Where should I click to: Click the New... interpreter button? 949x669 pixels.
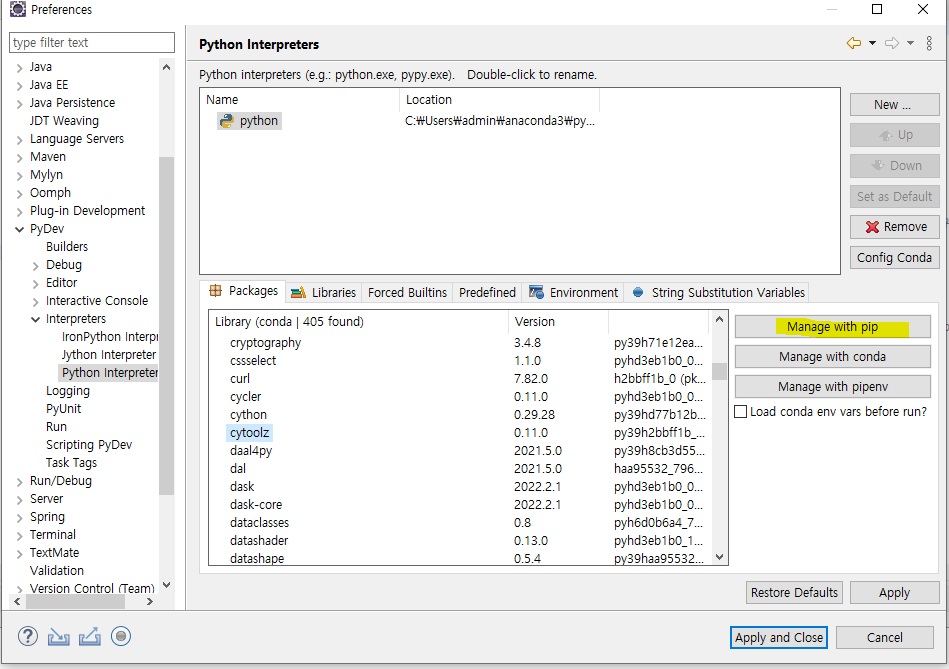tap(895, 105)
